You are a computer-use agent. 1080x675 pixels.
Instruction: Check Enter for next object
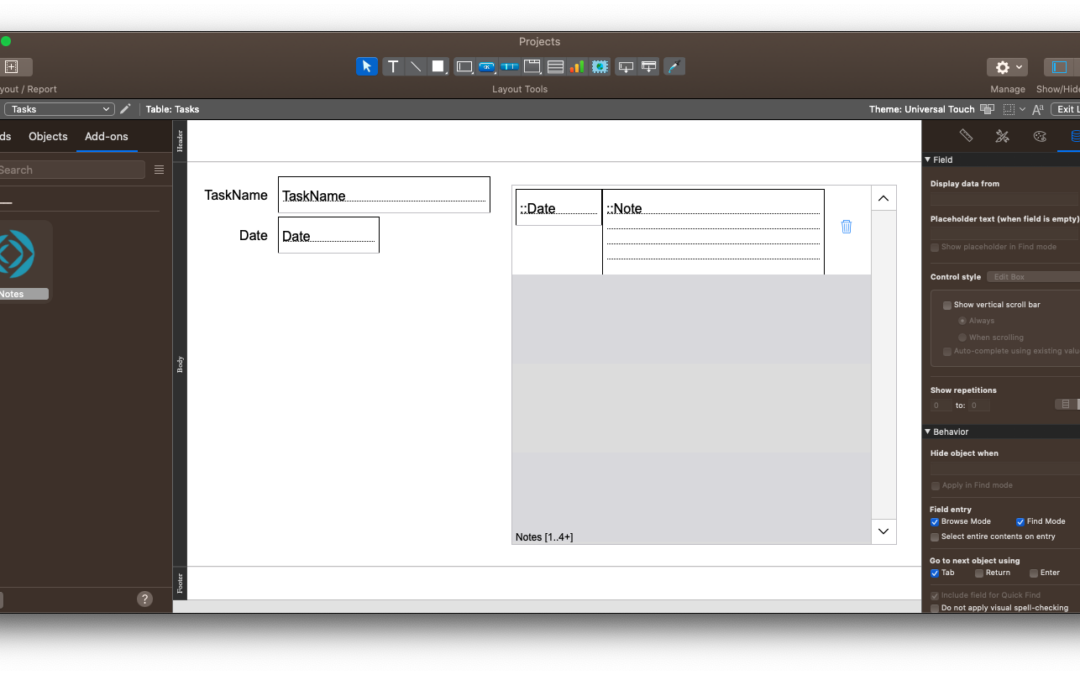1033,573
